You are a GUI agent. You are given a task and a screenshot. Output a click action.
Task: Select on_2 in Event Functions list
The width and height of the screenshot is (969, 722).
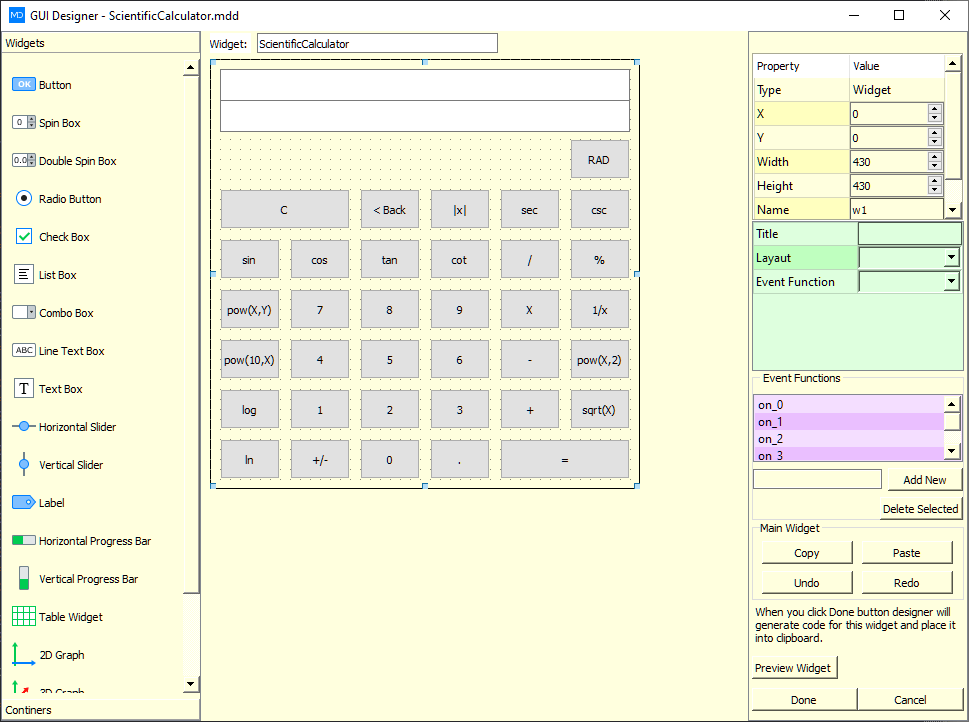(x=848, y=438)
